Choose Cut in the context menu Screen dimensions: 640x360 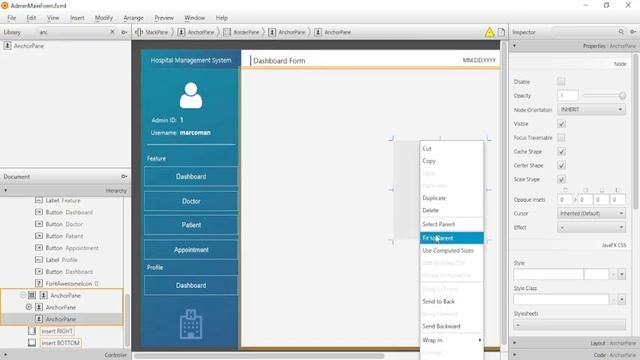point(451,149)
